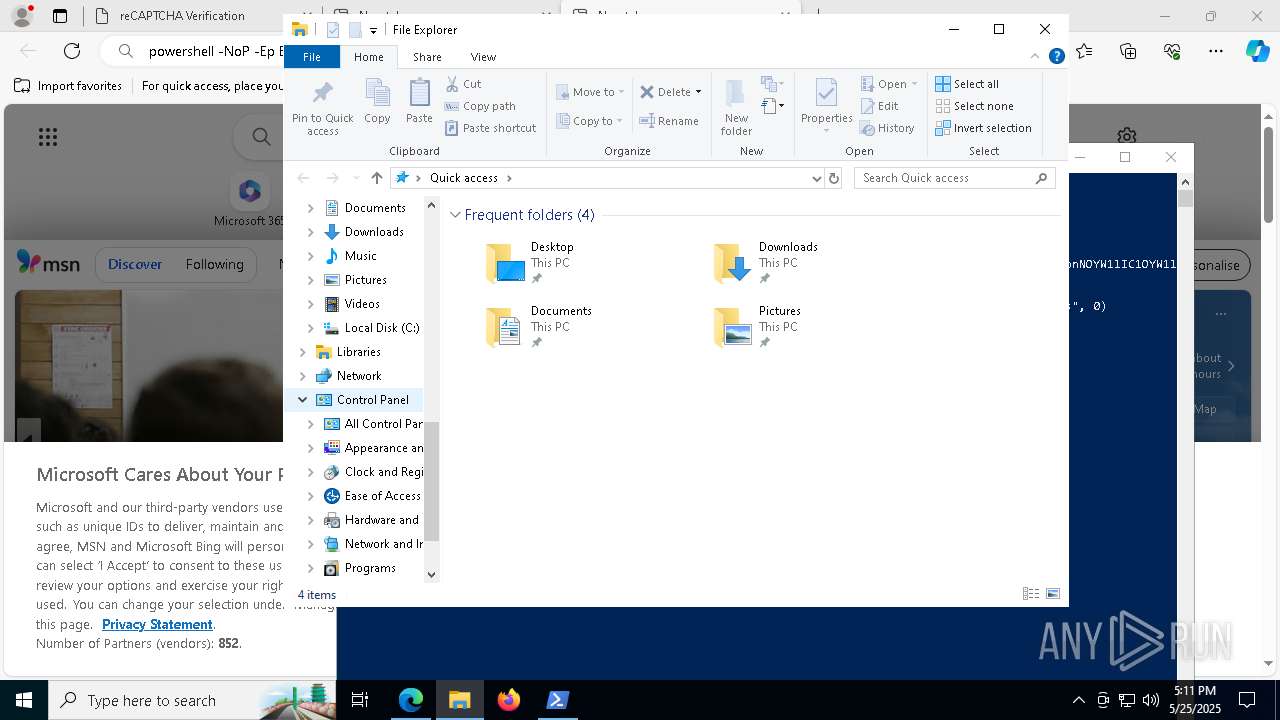
Task: Open the Open button dropdown
Action: coord(914,84)
